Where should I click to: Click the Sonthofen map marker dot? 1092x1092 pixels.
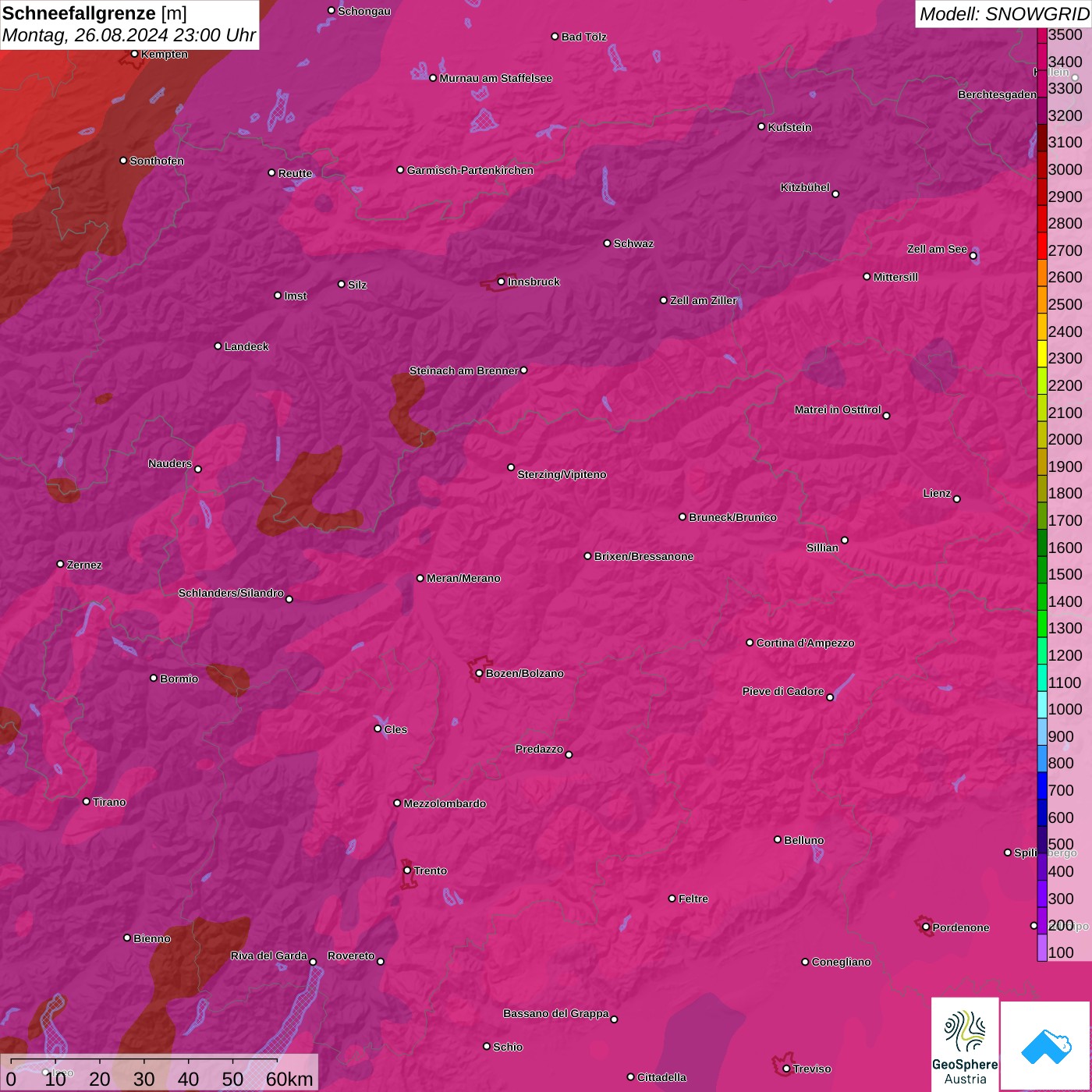pos(123,161)
